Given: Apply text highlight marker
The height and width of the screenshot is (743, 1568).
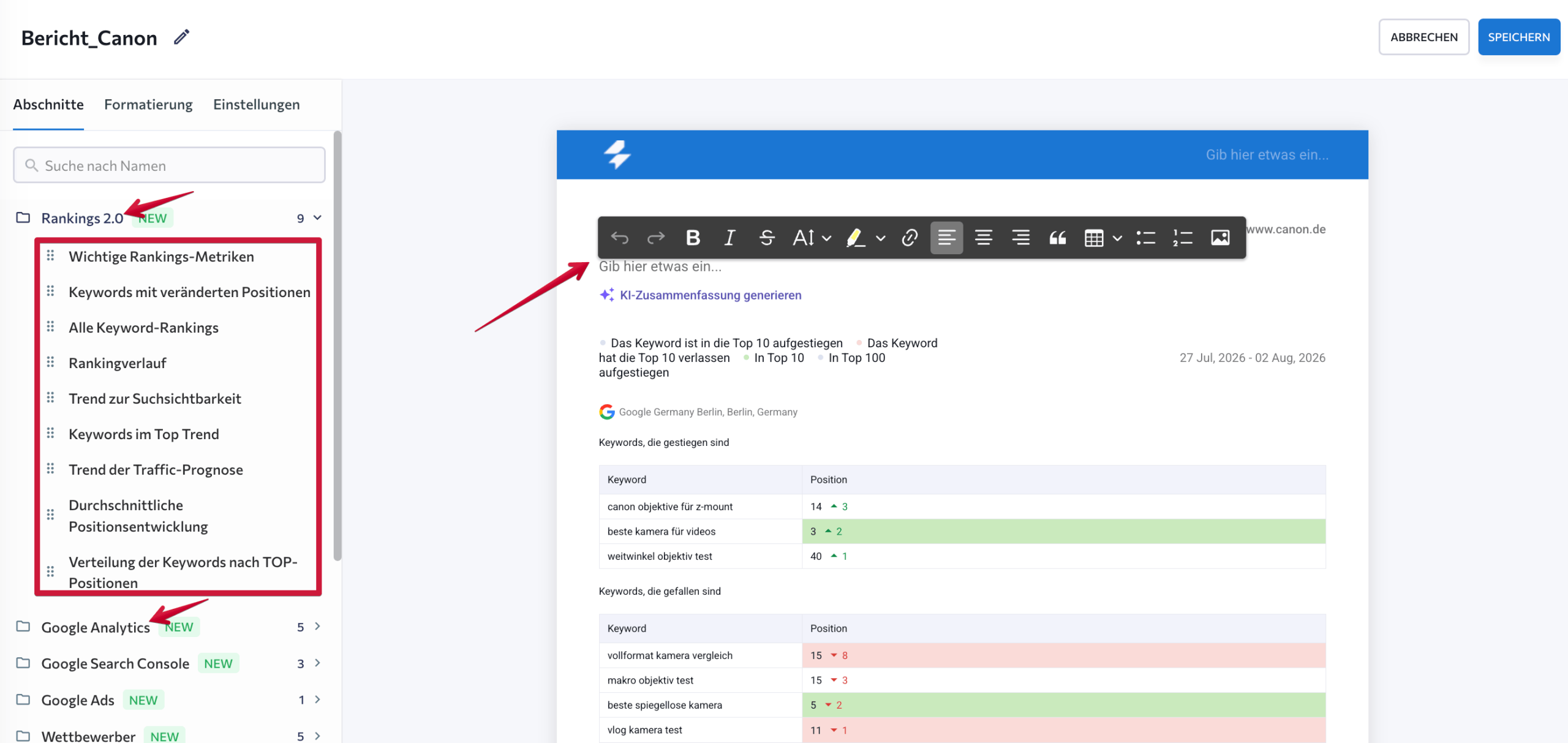Looking at the screenshot, I should point(856,238).
